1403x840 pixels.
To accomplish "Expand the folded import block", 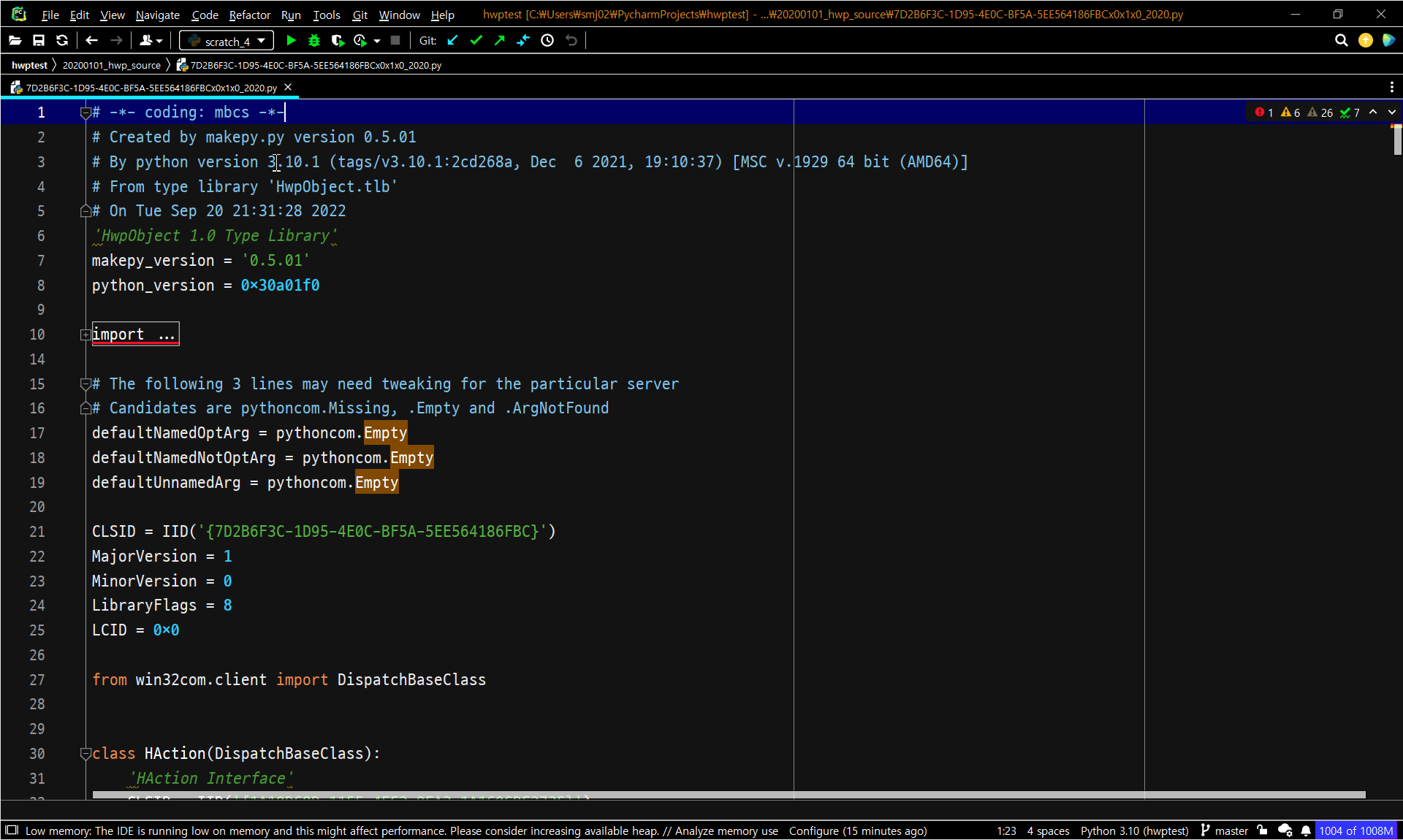I will pyautogui.click(x=85, y=335).
